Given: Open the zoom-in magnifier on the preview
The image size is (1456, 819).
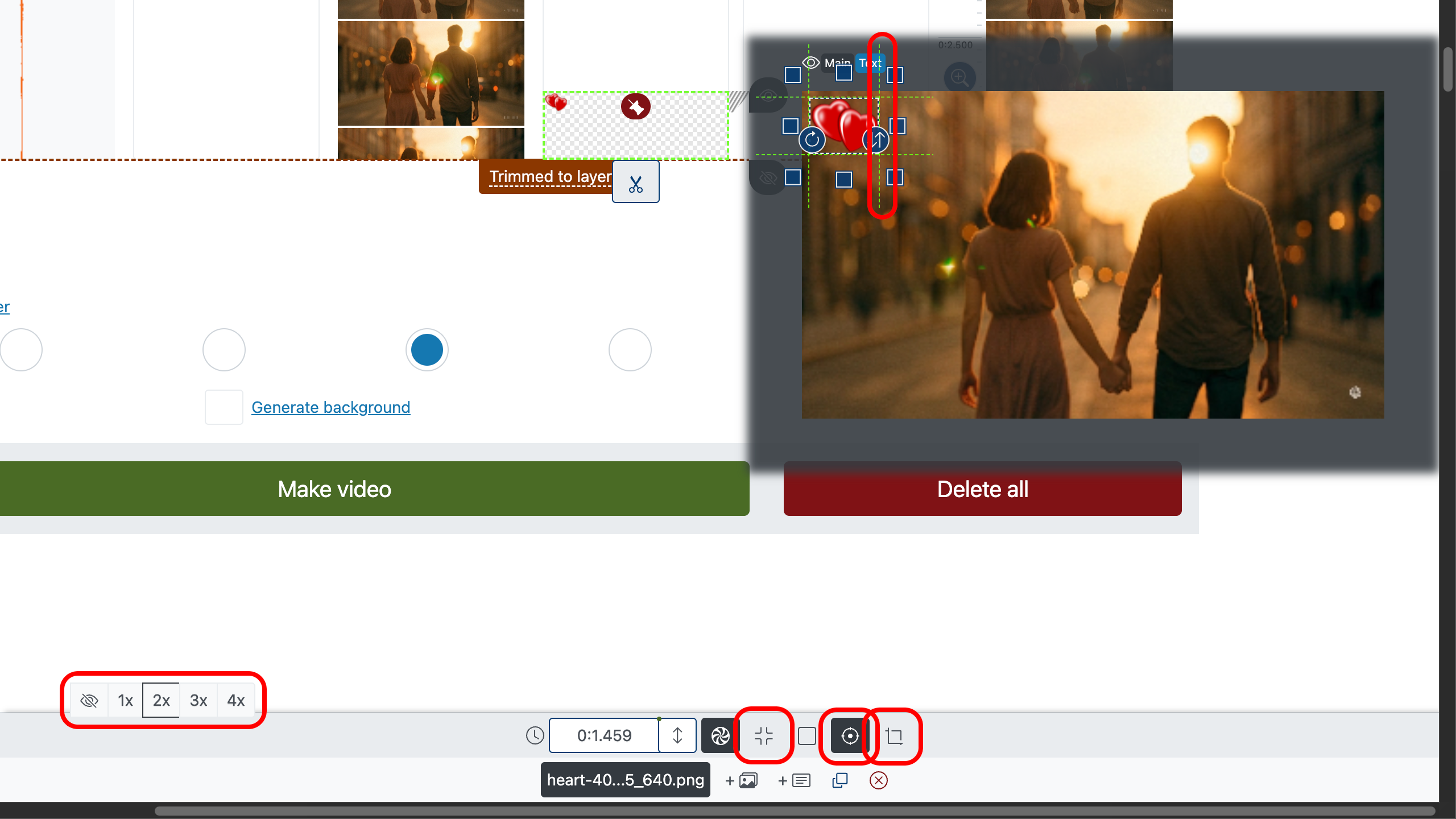Looking at the screenshot, I should [x=959, y=77].
